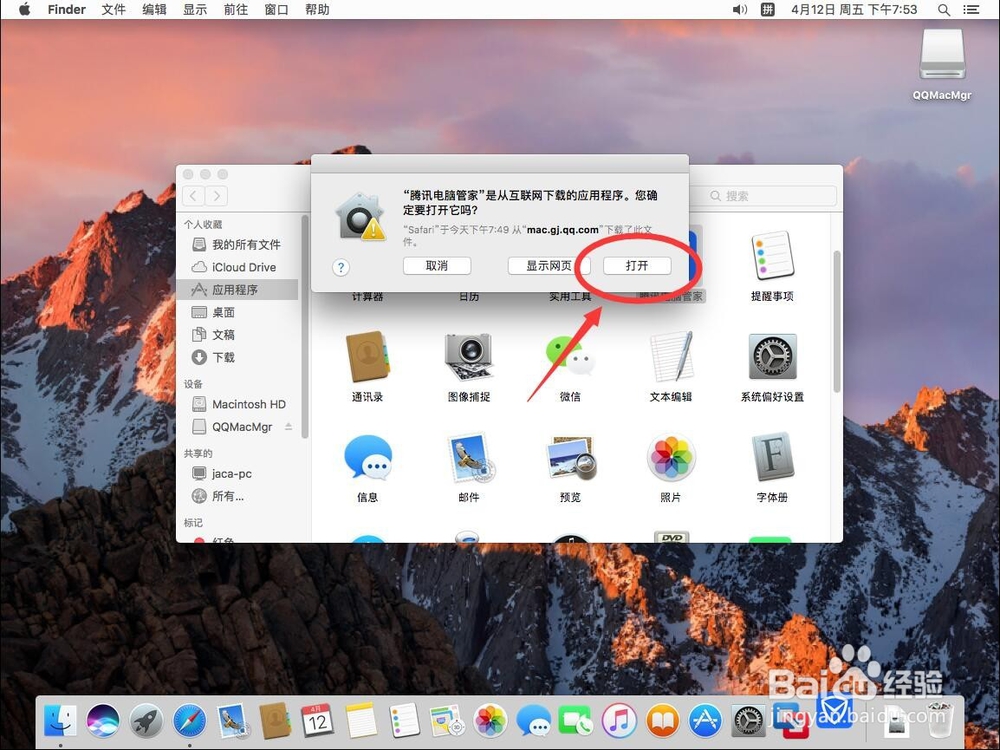Open the 窗口 menu
Image resolution: width=1000 pixels, height=750 pixels.
(276, 10)
